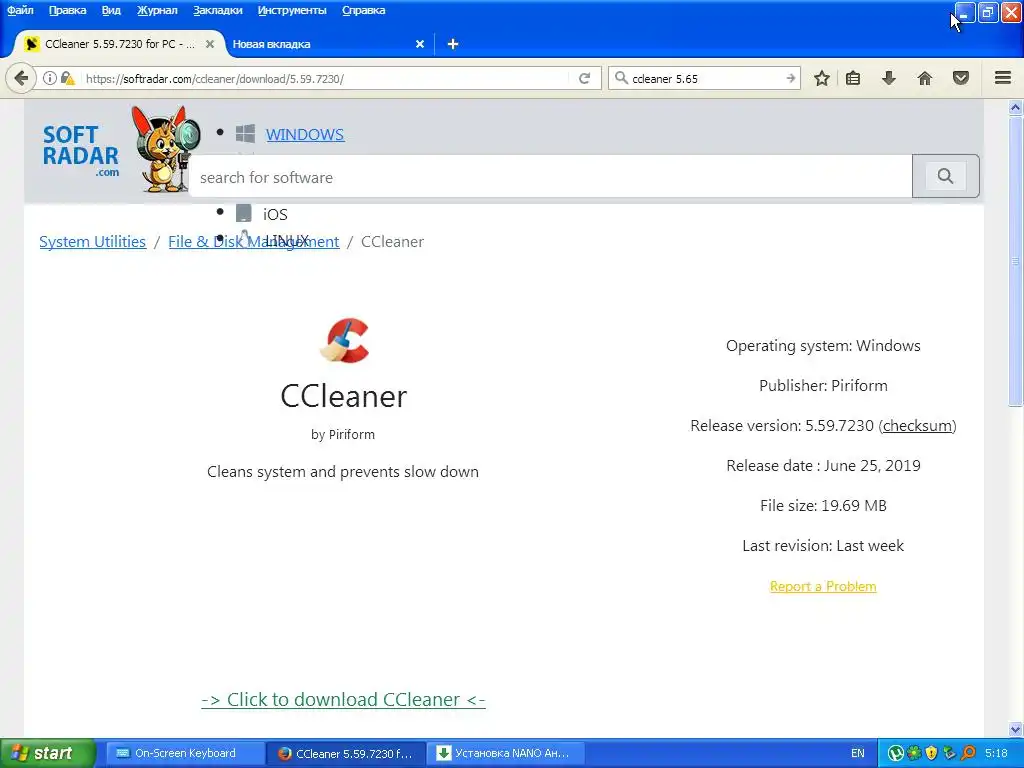Screen dimensions: 1024x768
Task: Focus the URL address bar
Action: (327, 78)
